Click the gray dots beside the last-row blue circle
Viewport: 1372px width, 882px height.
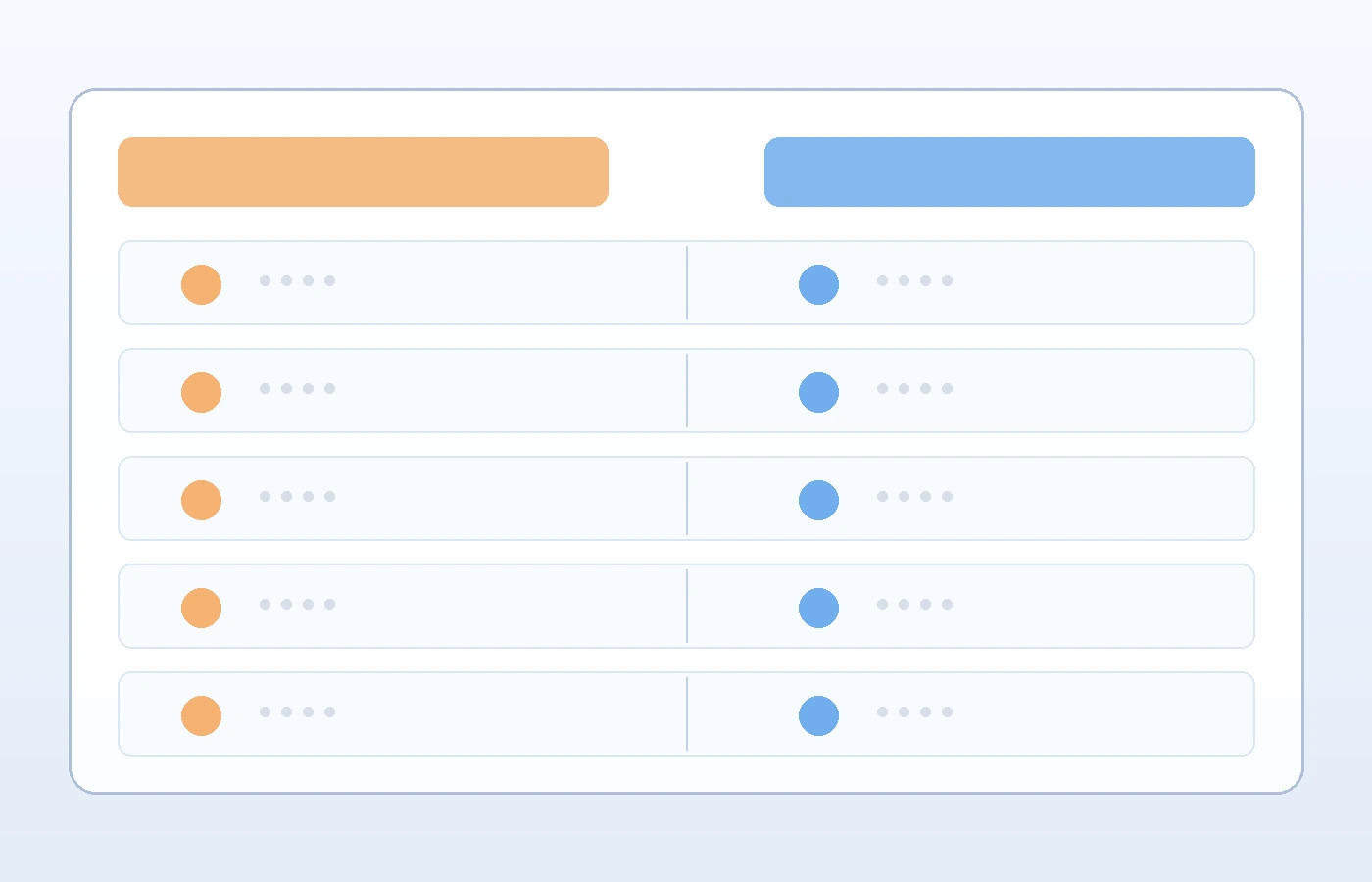[x=914, y=712]
